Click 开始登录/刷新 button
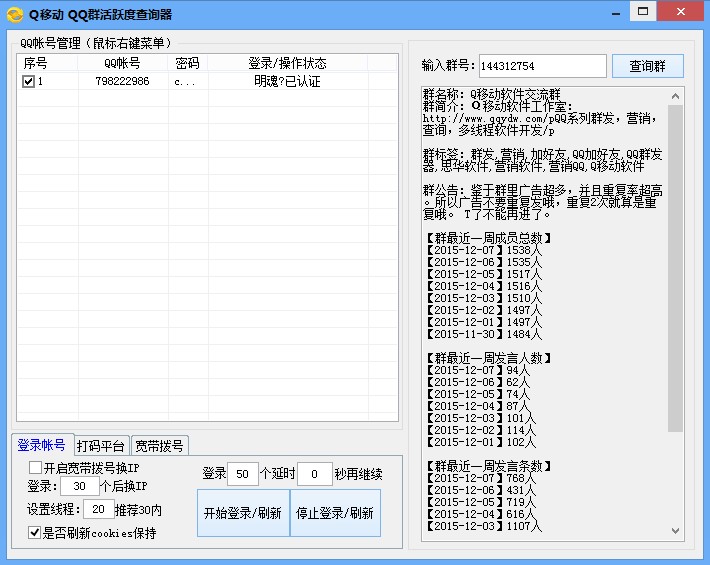The image size is (710, 565). (243, 513)
